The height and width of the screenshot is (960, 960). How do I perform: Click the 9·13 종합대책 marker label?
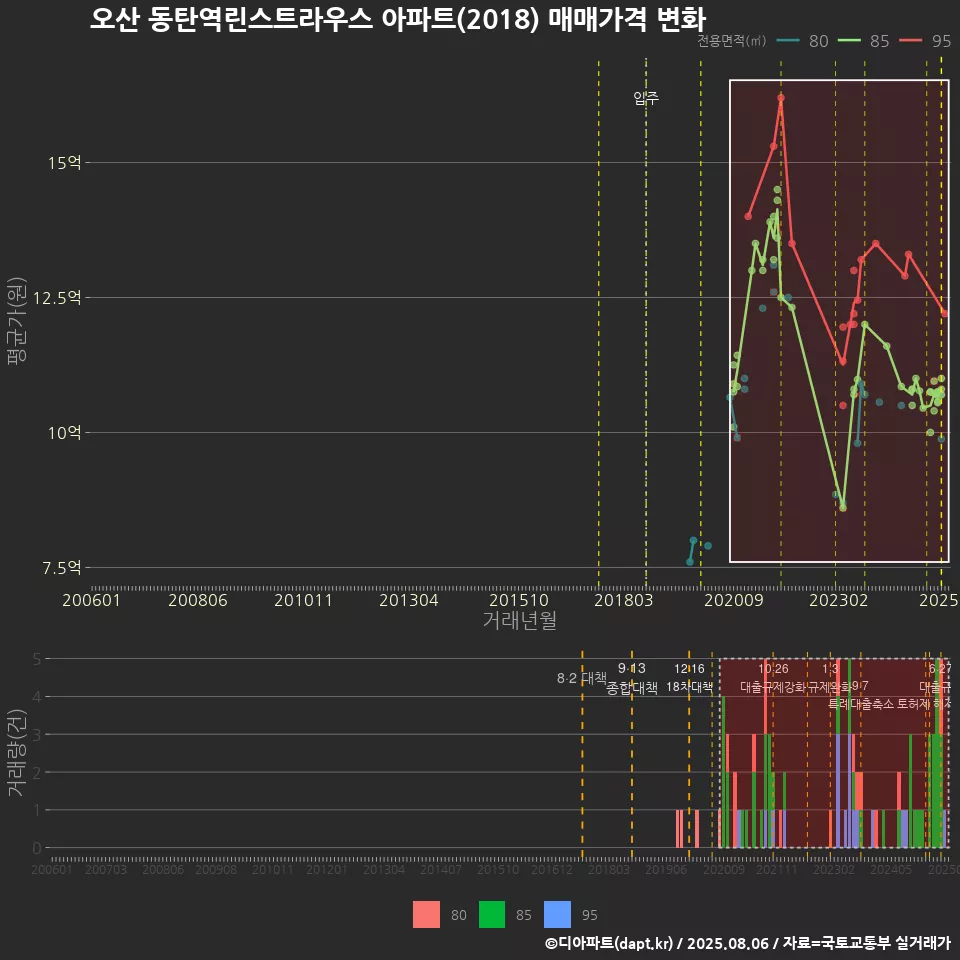coord(632,678)
